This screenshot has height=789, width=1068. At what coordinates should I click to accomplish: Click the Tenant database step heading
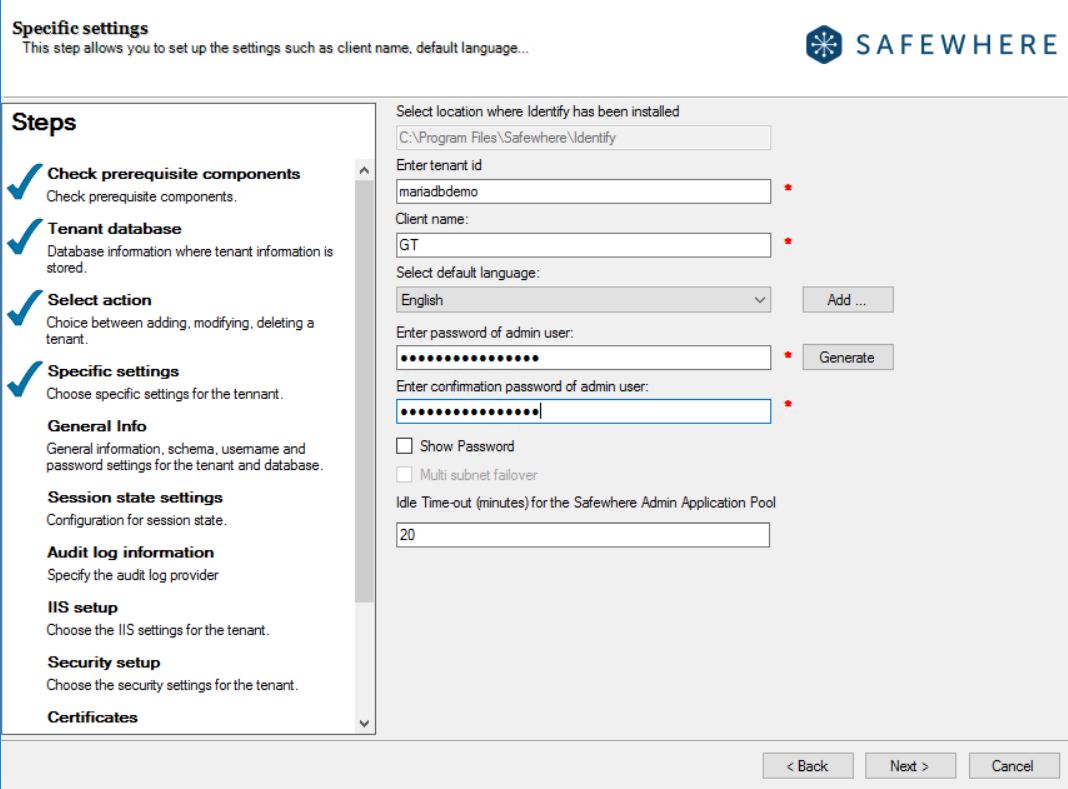114,229
